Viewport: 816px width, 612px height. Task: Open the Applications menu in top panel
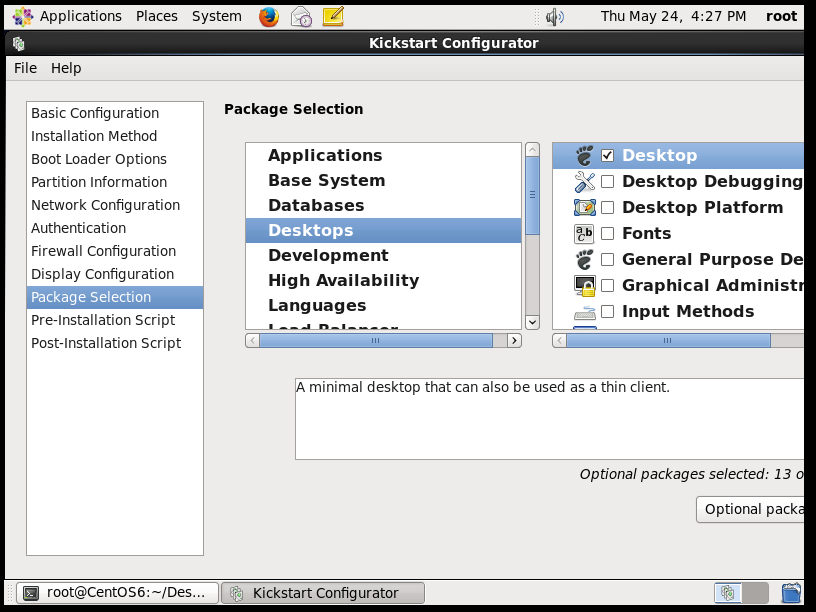[81, 16]
